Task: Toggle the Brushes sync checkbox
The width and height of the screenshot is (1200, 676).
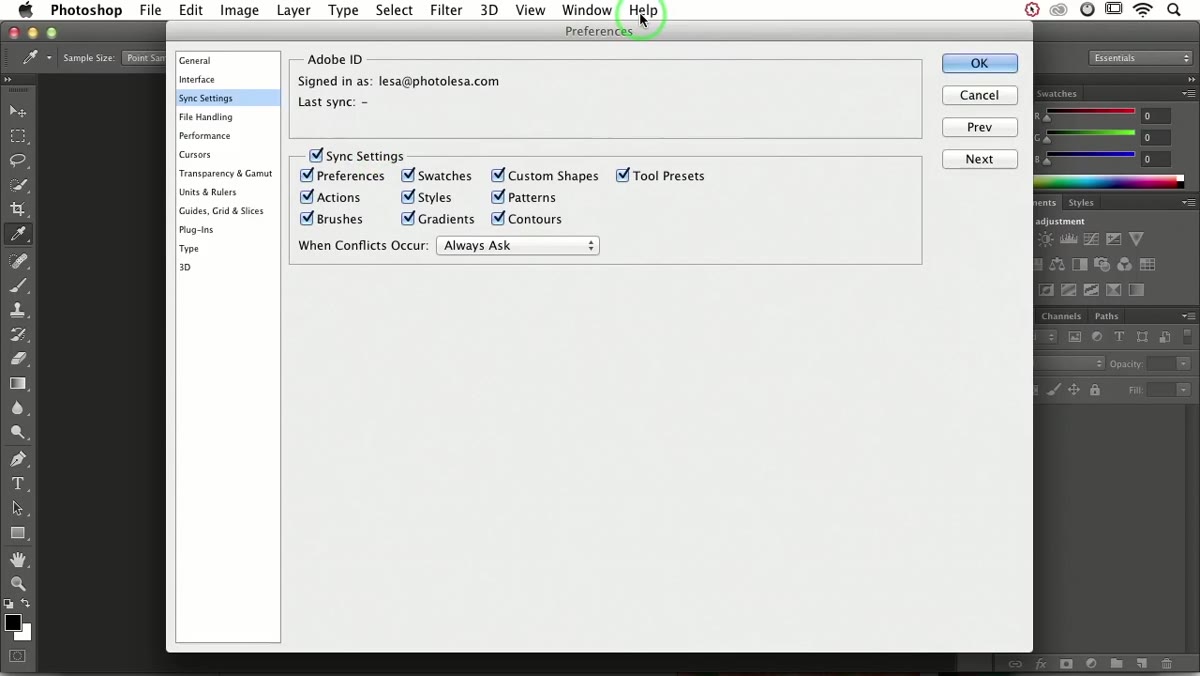Action: coord(307,218)
